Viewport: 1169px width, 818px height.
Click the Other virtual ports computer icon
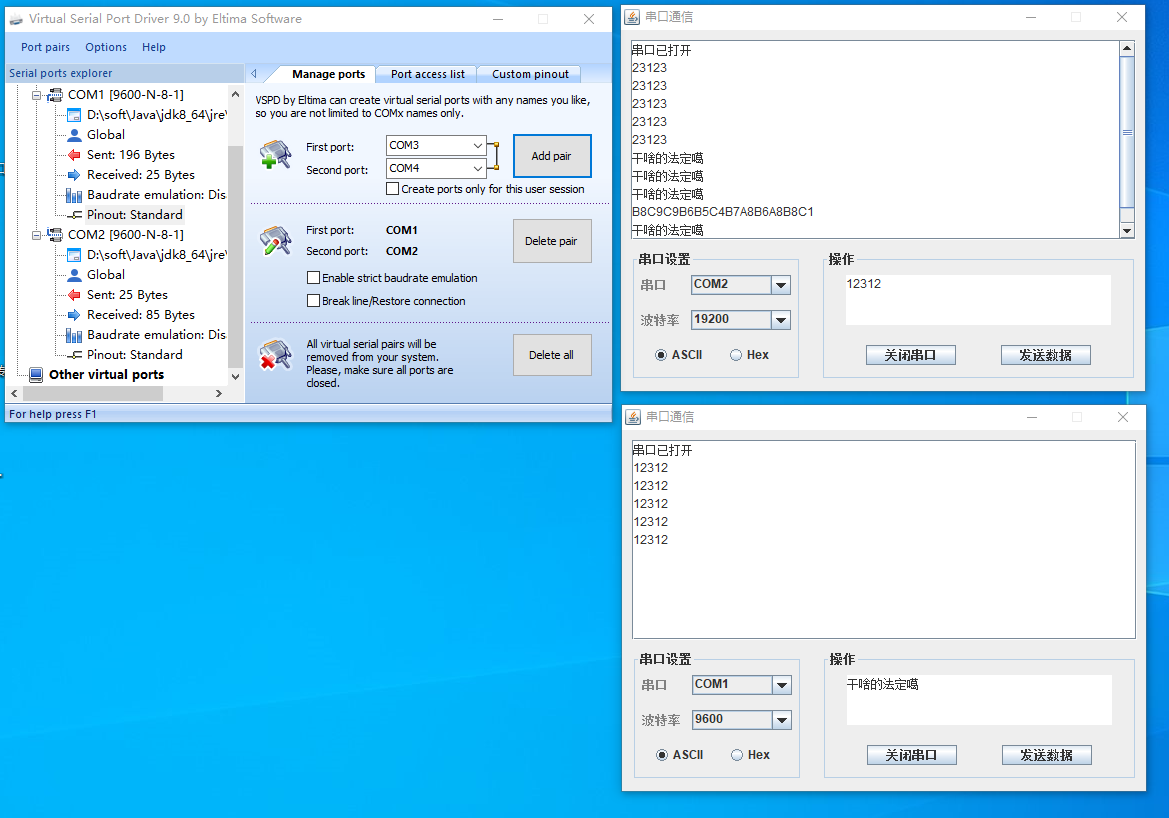click(36, 375)
